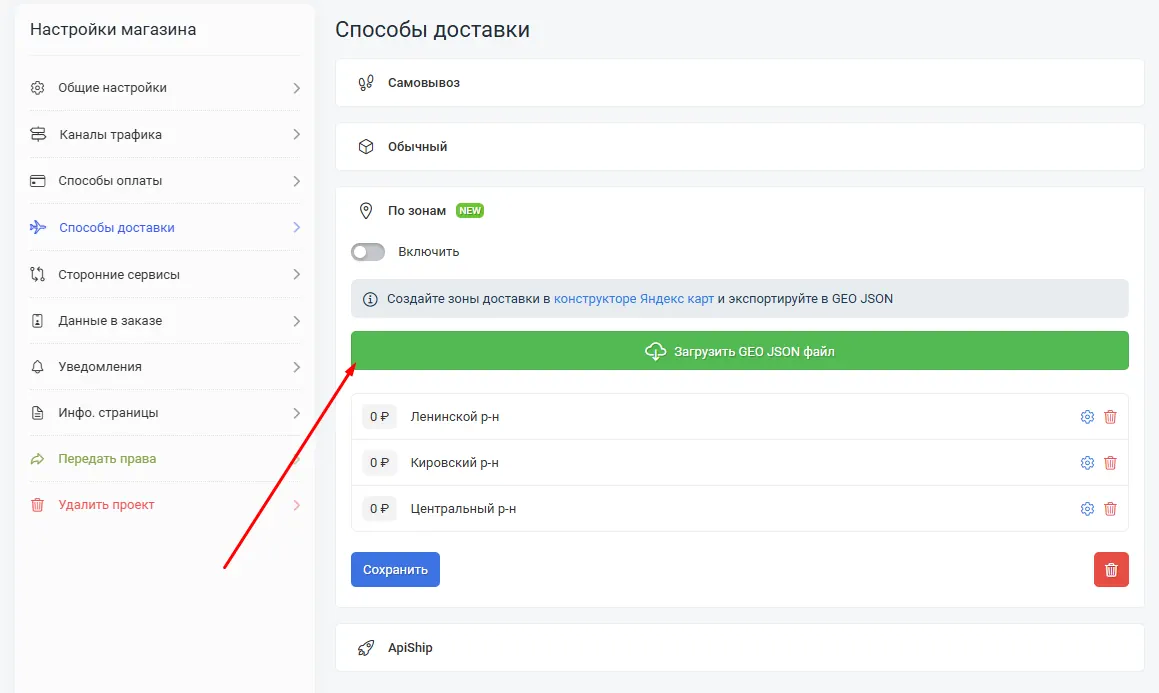Open settings gear for Центральный р-н zone
Viewport: 1159px width, 693px height.
click(1087, 509)
